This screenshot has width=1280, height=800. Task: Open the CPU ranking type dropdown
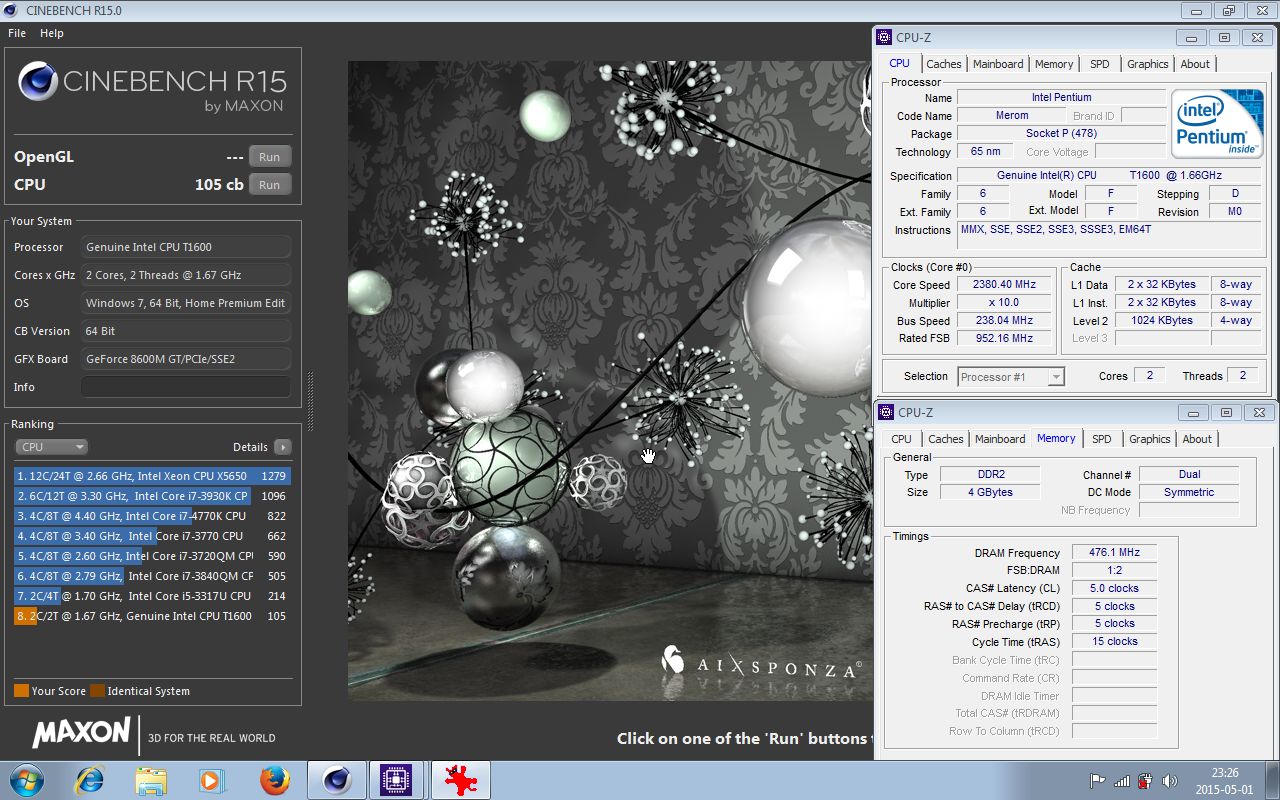(x=51, y=447)
